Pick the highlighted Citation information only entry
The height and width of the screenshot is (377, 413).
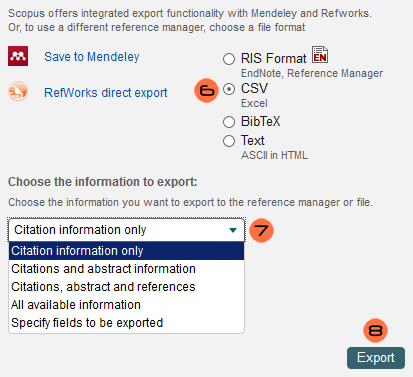point(126,251)
